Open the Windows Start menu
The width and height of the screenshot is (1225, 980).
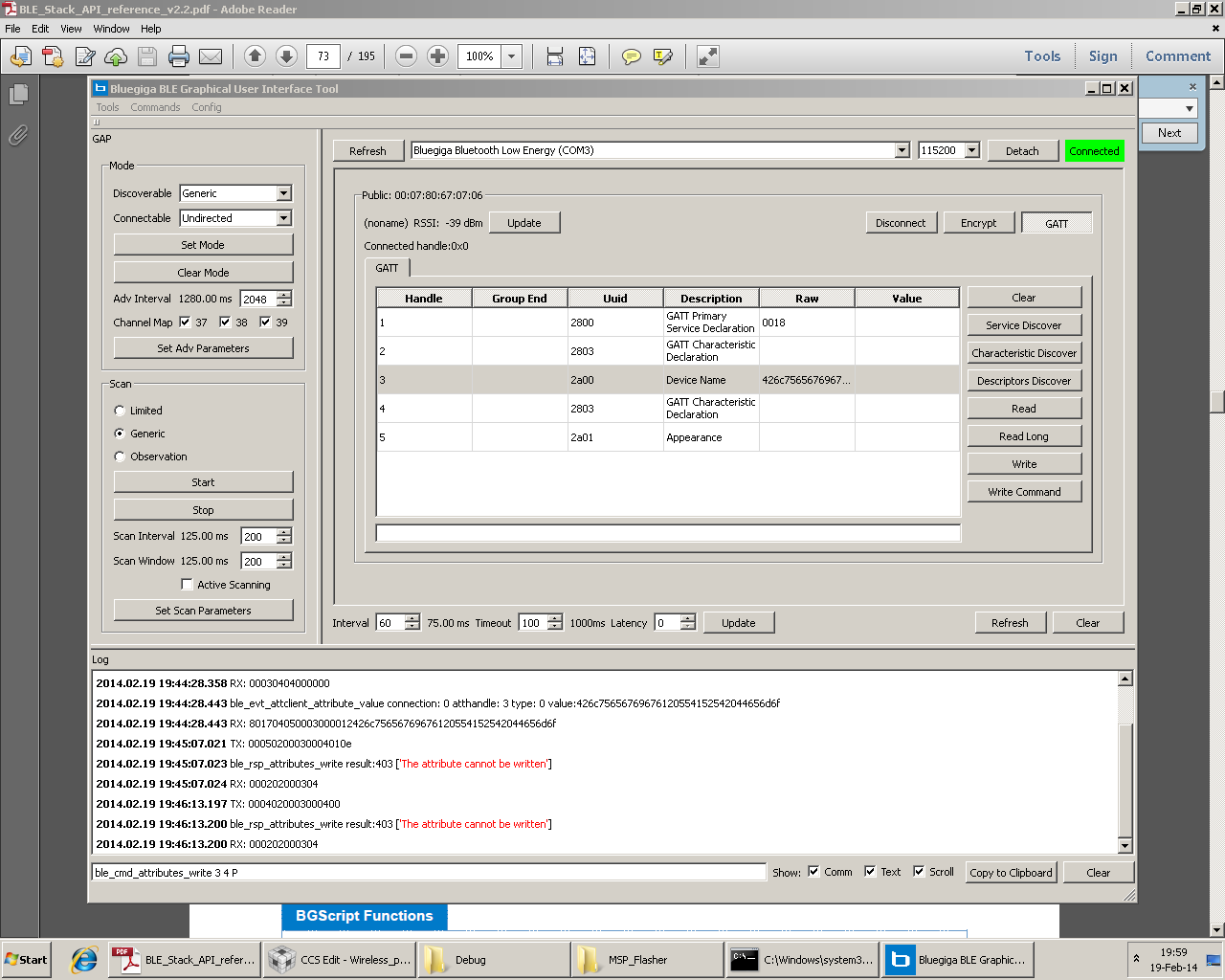click(26, 960)
